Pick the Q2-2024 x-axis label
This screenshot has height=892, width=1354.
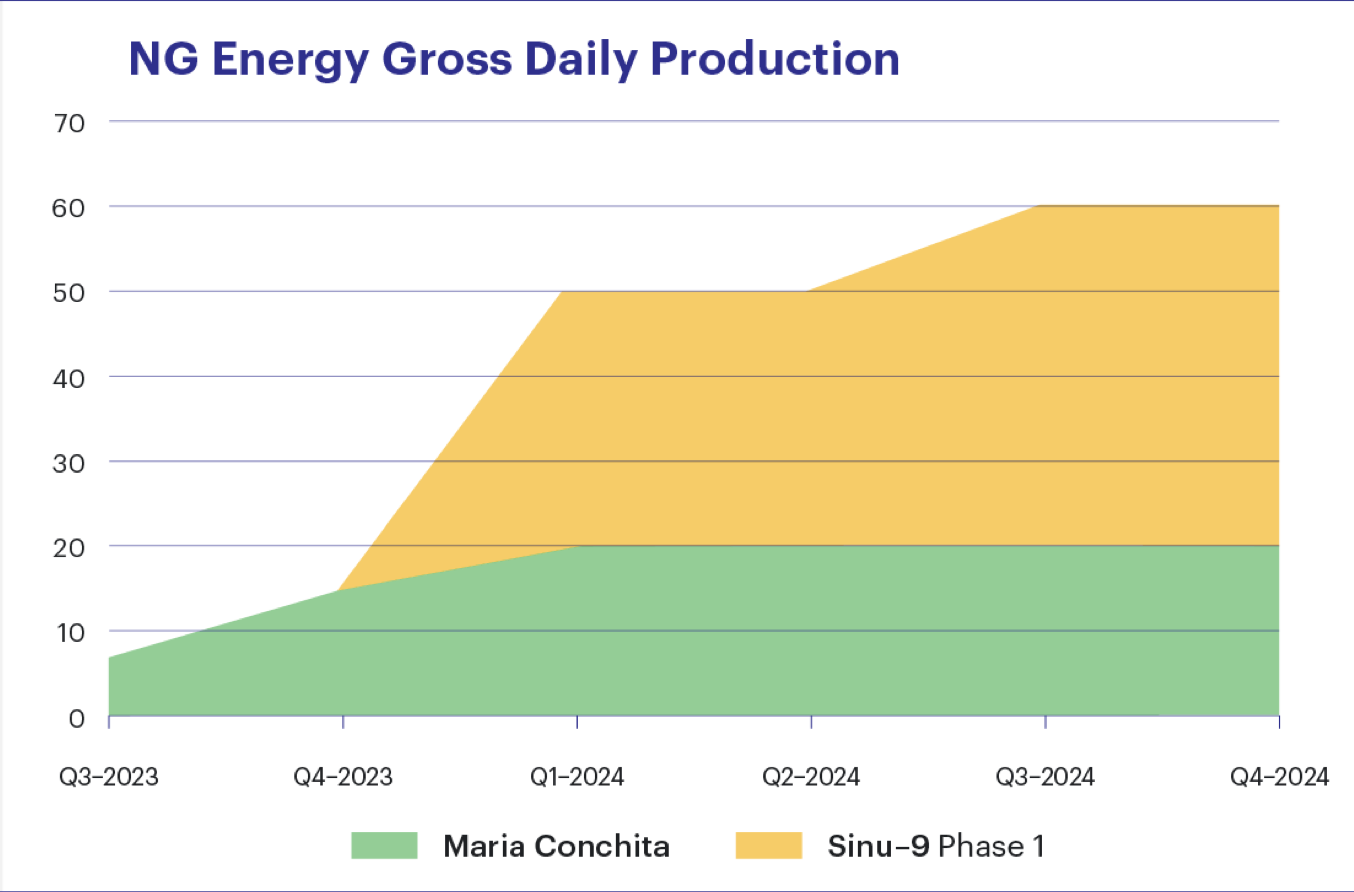811,777
